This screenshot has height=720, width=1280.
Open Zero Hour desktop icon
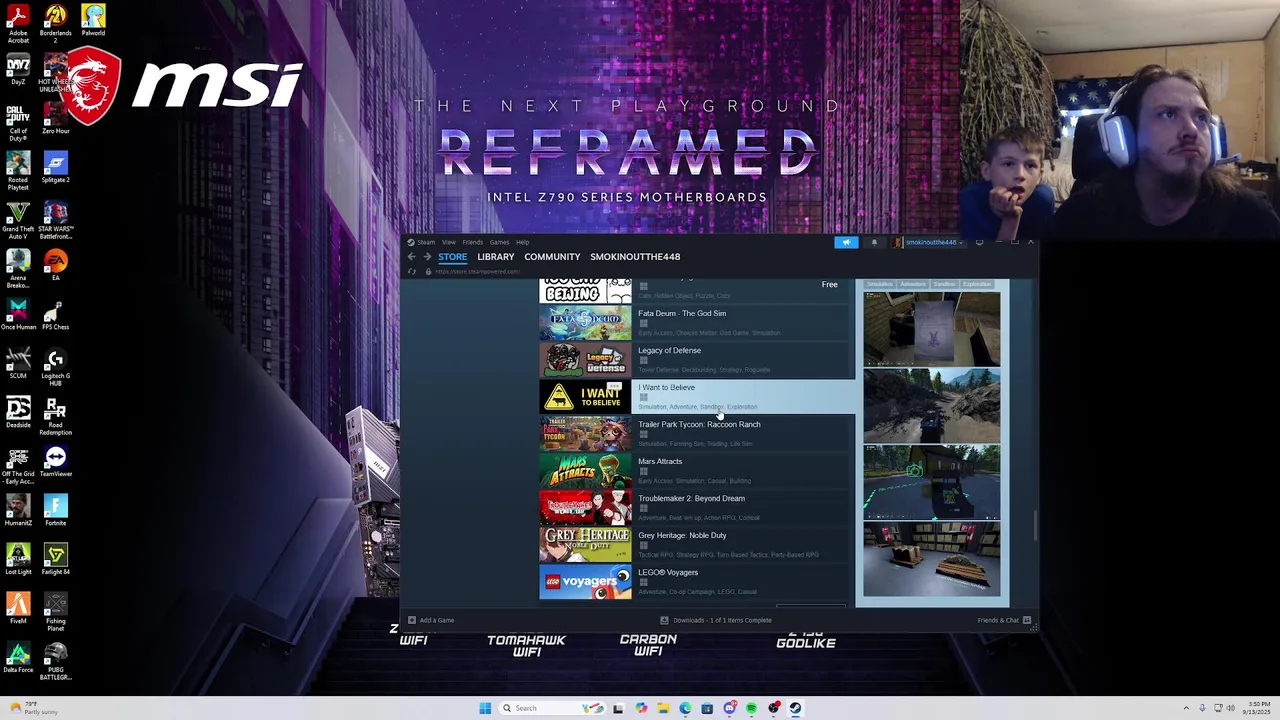[x=55, y=118]
